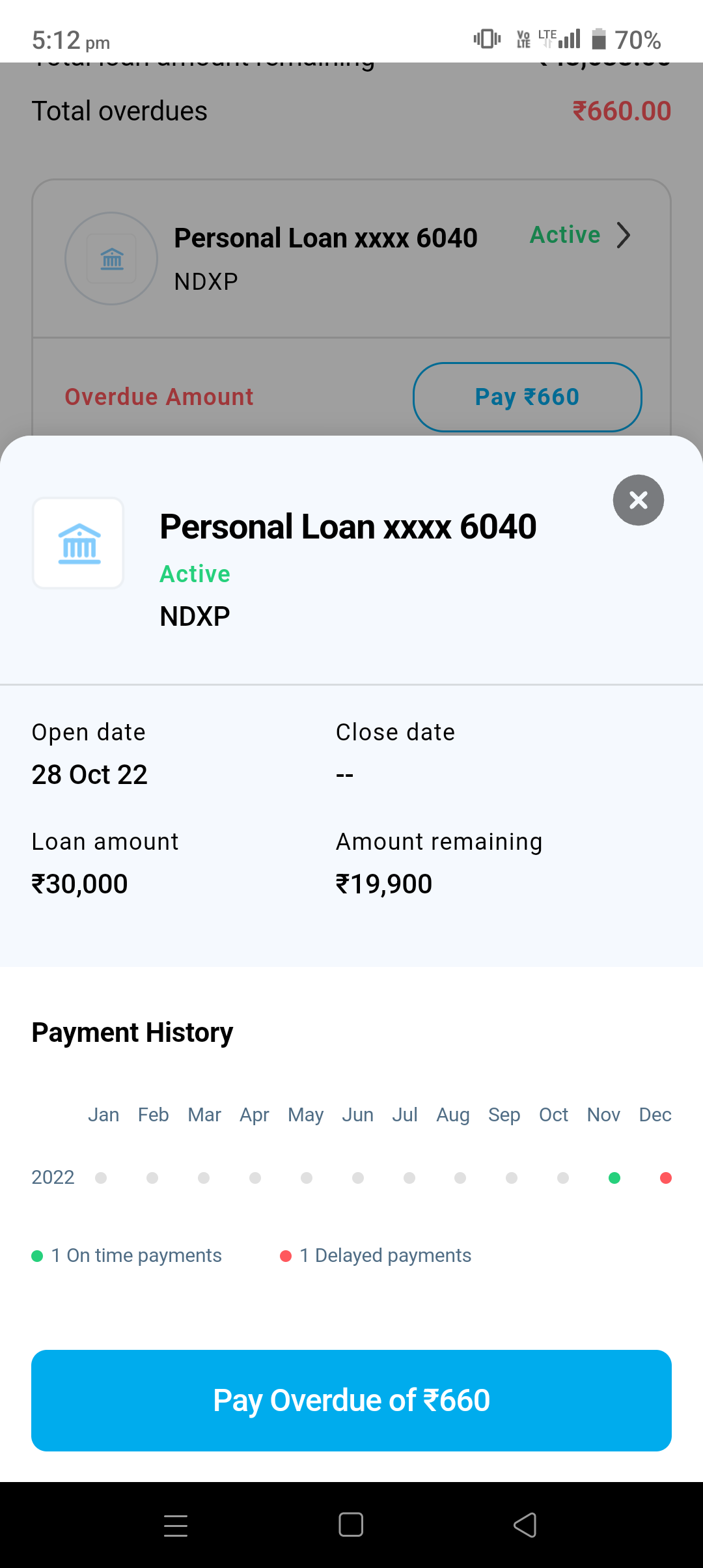The height and width of the screenshot is (1568, 703).
Task: Tap the battery status icon
Action: point(599,39)
